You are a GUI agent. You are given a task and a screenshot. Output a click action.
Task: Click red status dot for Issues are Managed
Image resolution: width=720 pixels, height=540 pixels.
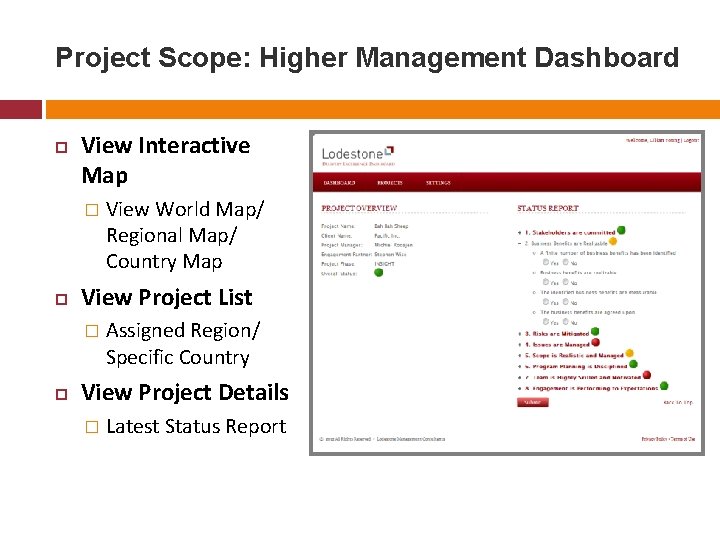tap(596, 342)
